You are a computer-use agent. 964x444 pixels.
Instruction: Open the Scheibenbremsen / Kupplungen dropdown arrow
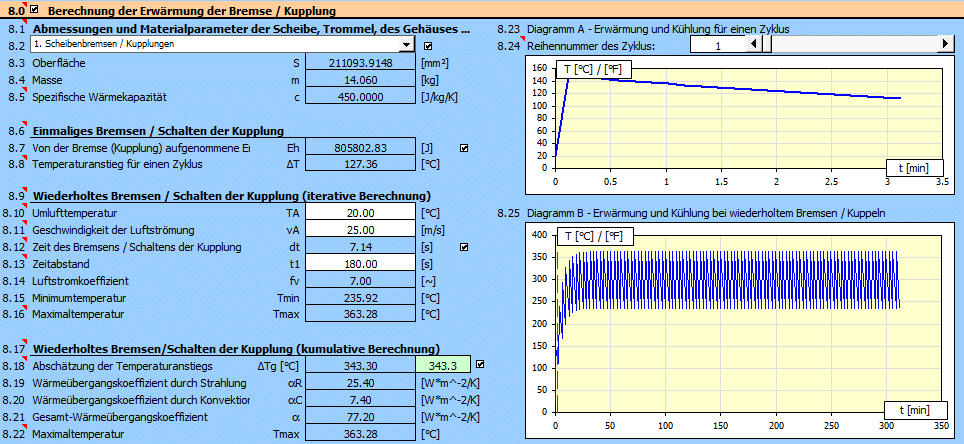pyautogui.click(x=406, y=45)
